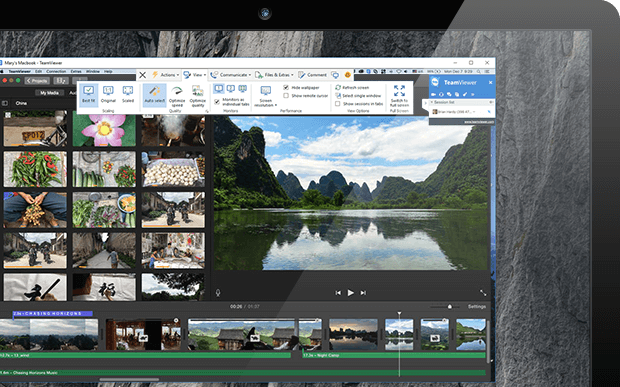
Task: Toggle Monitors as individual tabs checkbox
Action: click(217, 102)
